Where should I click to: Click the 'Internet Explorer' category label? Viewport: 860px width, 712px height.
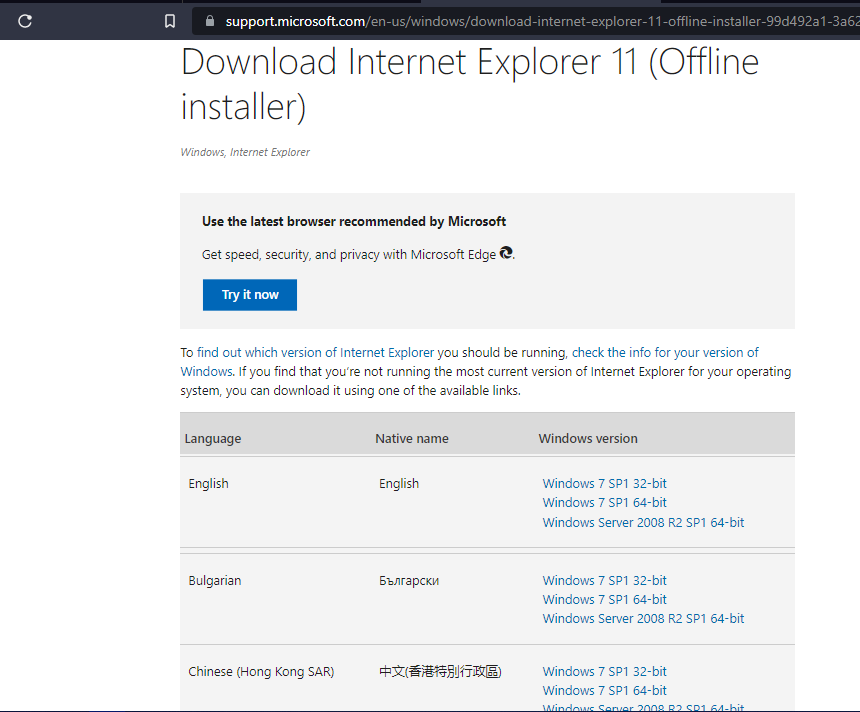(x=271, y=152)
